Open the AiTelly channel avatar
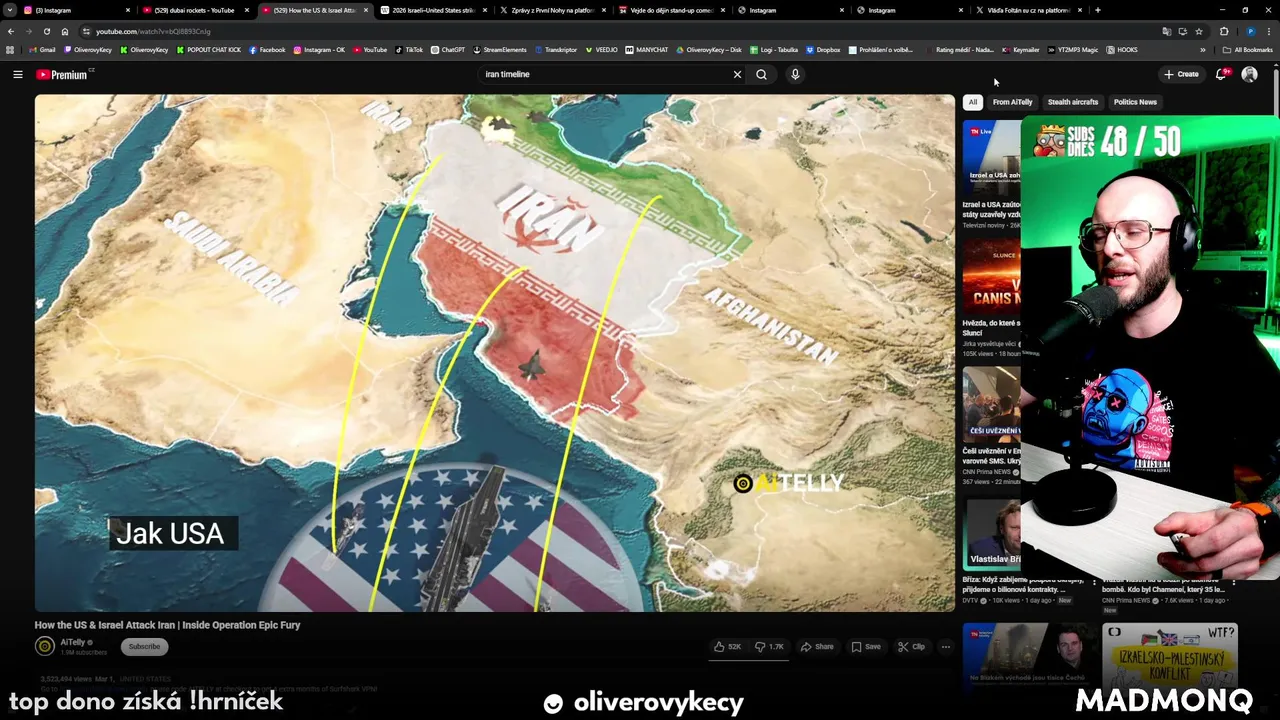 pos(45,646)
